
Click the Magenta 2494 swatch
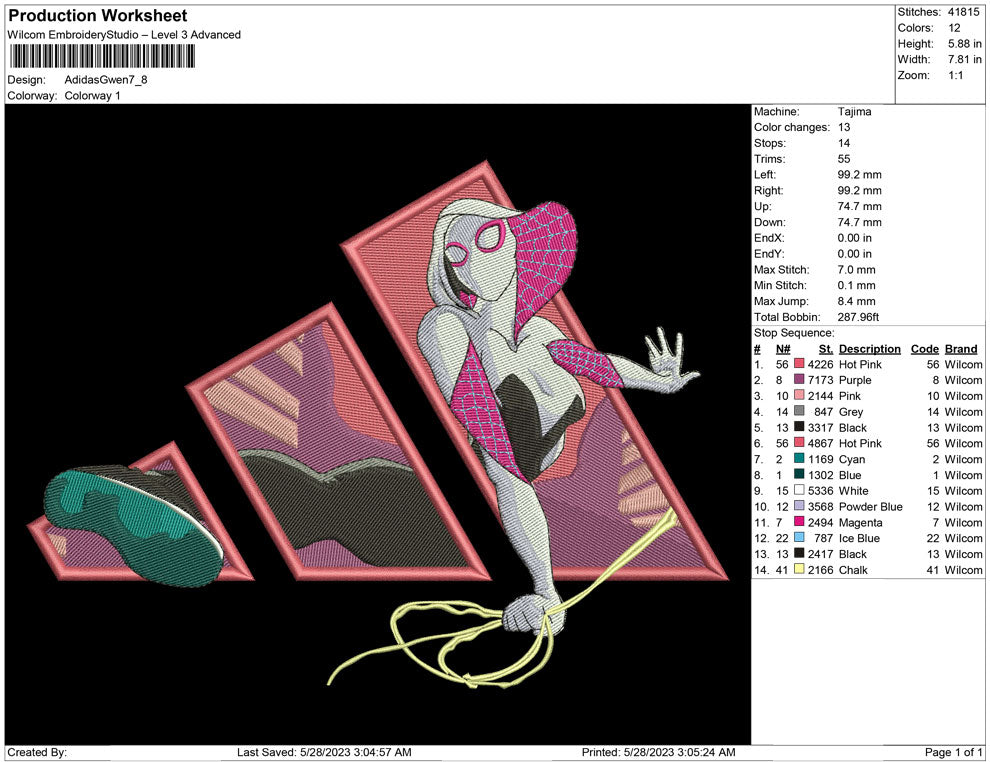pos(799,521)
